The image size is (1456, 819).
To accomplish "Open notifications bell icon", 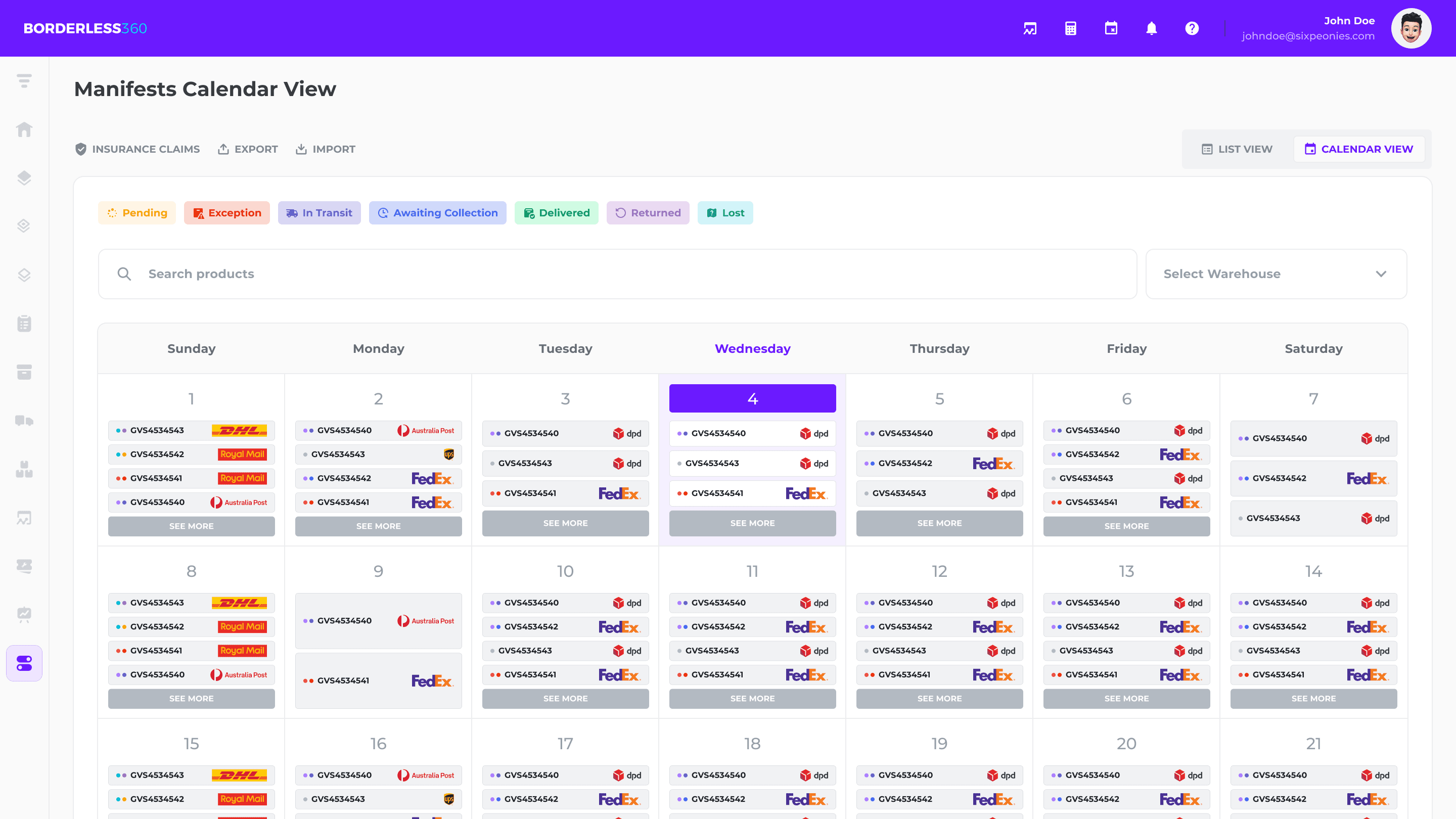I will [1151, 28].
